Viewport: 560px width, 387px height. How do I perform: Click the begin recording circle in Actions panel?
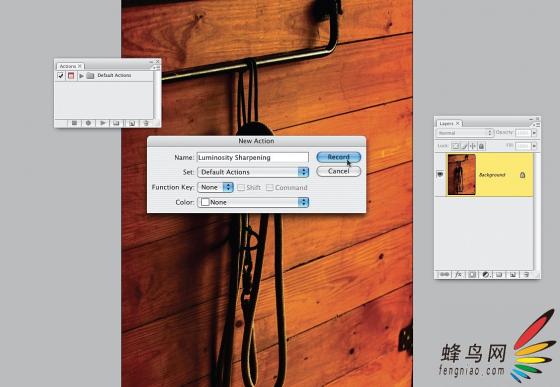coord(88,123)
